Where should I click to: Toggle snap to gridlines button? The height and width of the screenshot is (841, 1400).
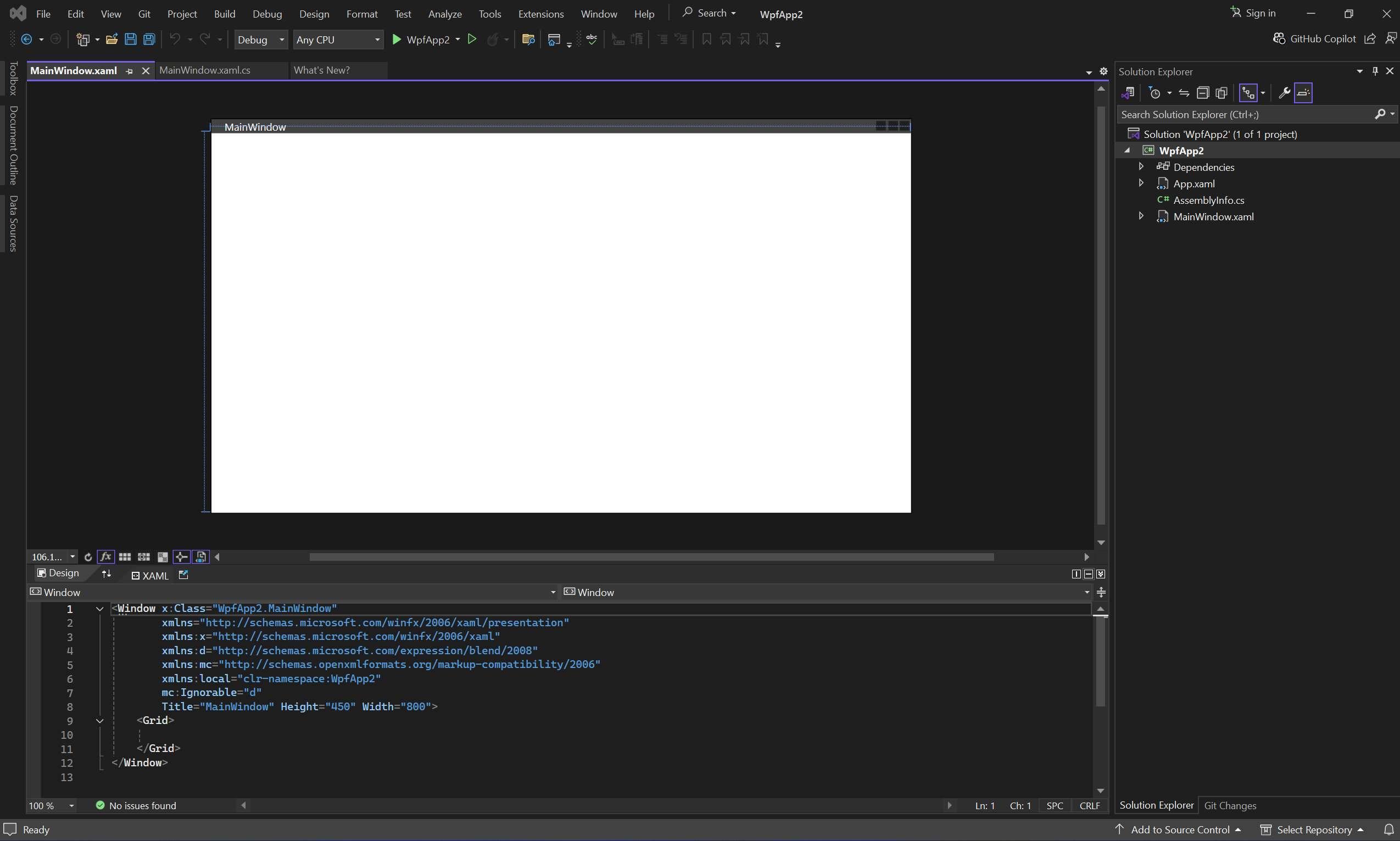coord(144,557)
